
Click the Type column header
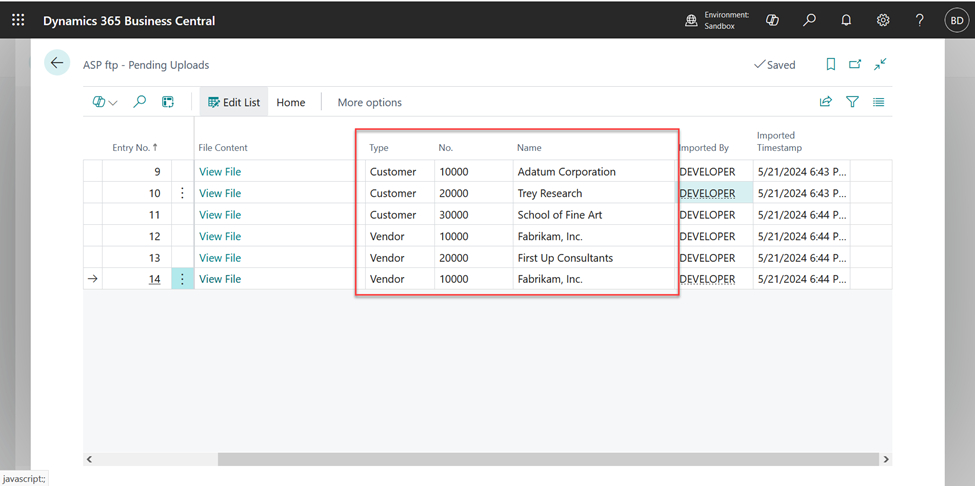click(x=379, y=148)
